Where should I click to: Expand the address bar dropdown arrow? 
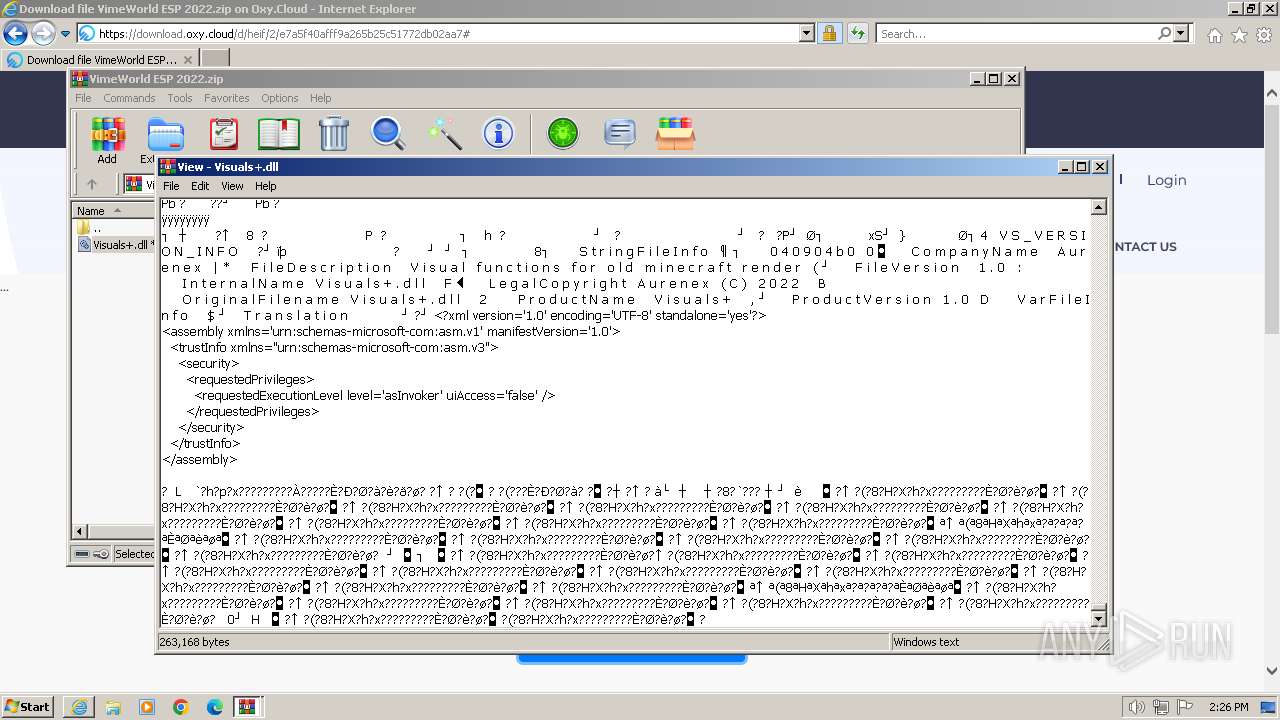click(807, 33)
